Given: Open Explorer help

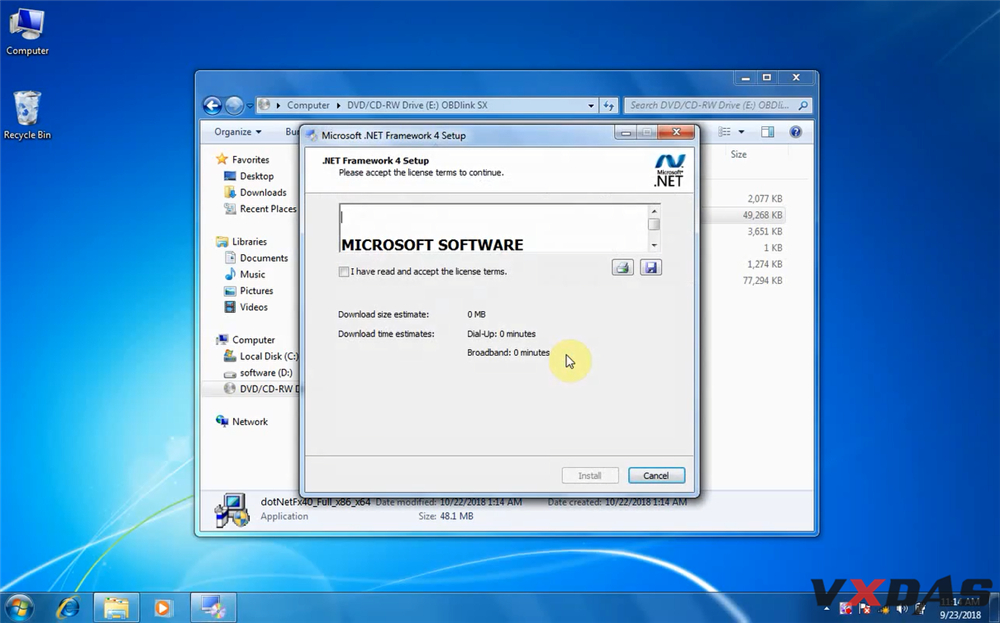Looking at the screenshot, I should point(795,132).
